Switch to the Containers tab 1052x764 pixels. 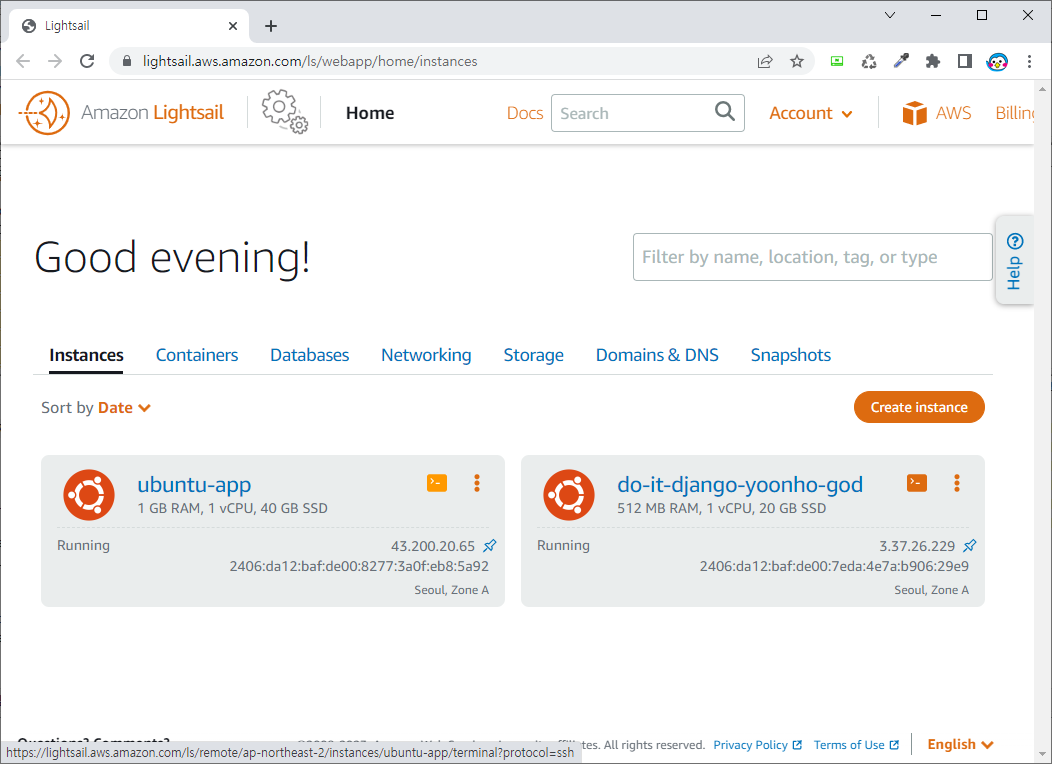point(197,355)
